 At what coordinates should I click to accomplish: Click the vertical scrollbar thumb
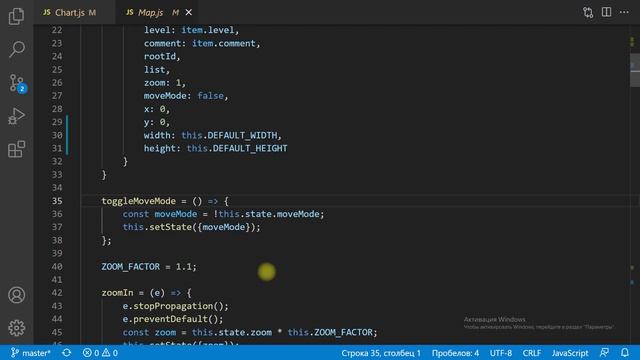(x=635, y=70)
